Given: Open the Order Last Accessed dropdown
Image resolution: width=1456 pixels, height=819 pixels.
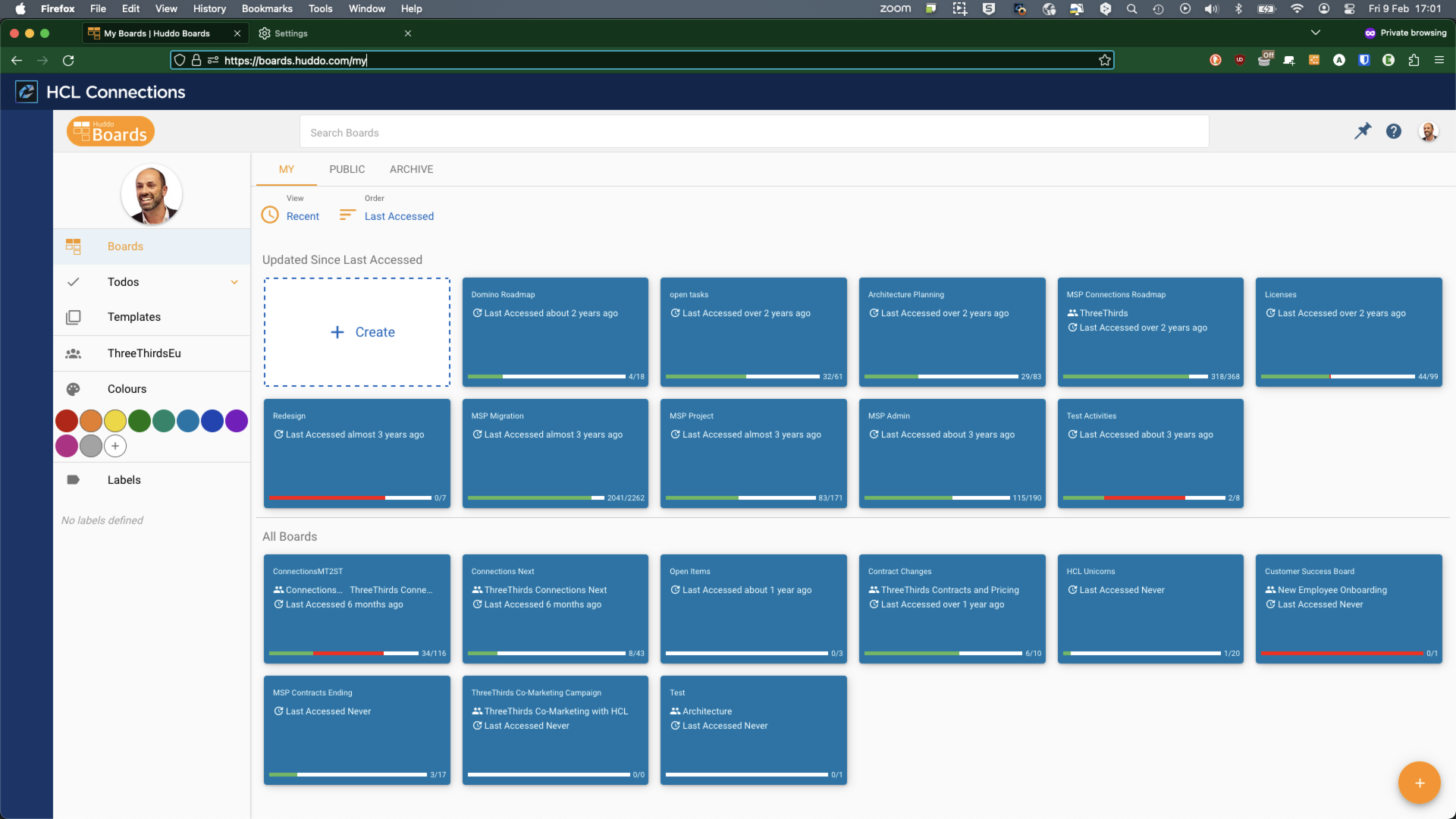Looking at the screenshot, I should [x=399, y=216].
